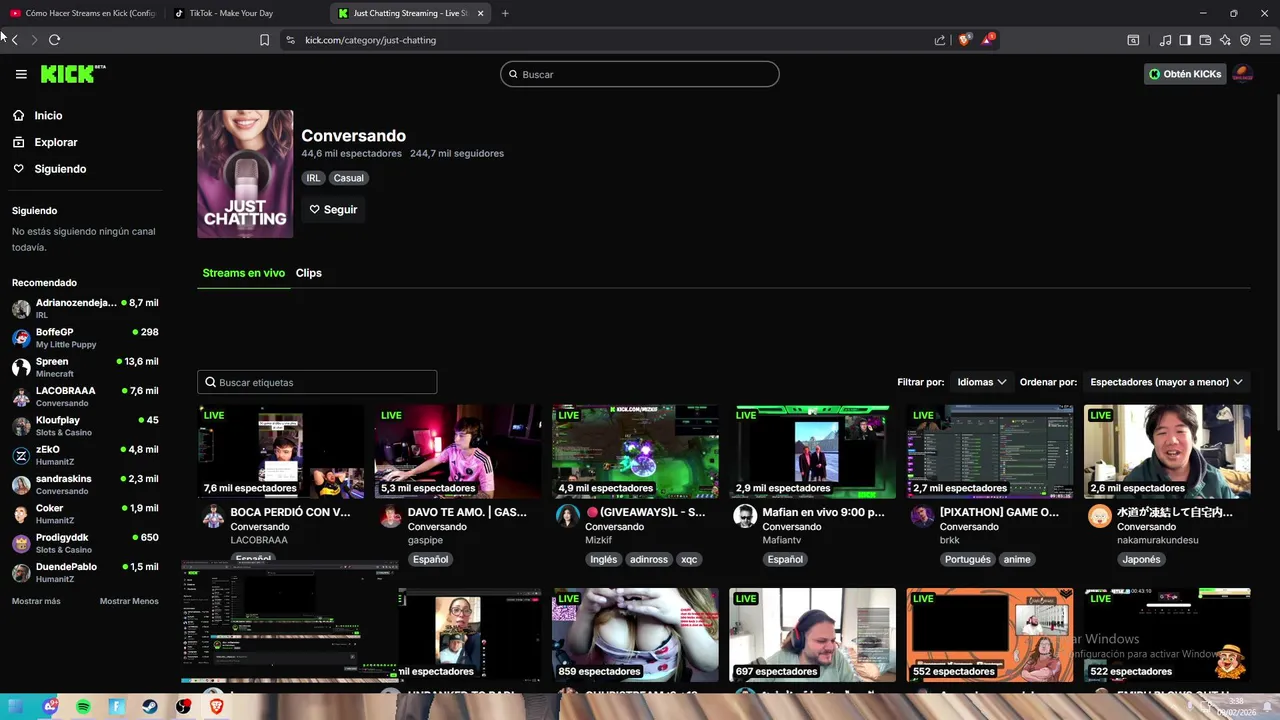1280x720 pixels.
Task: Open recommended channel Prodigyddk
Action: (x=85, y=543)
